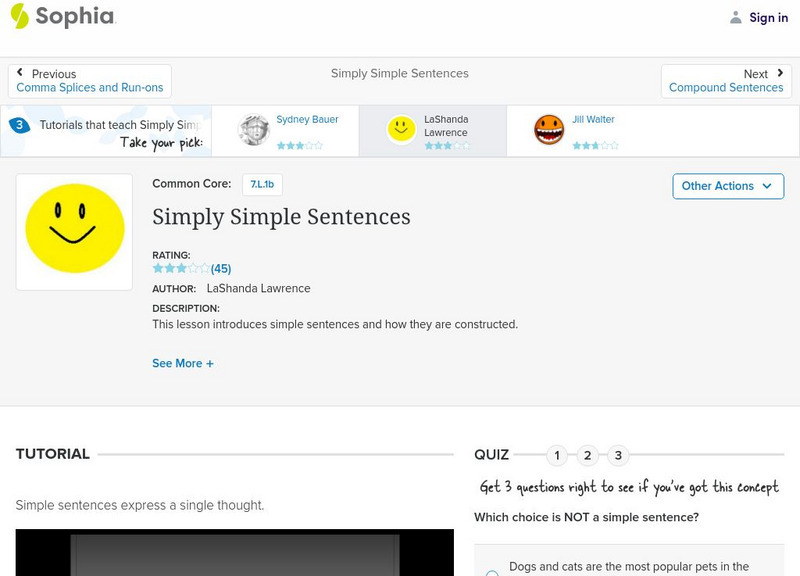Click quiz step circle 1
The image size is (800, 576).
(x=556, y=454)
